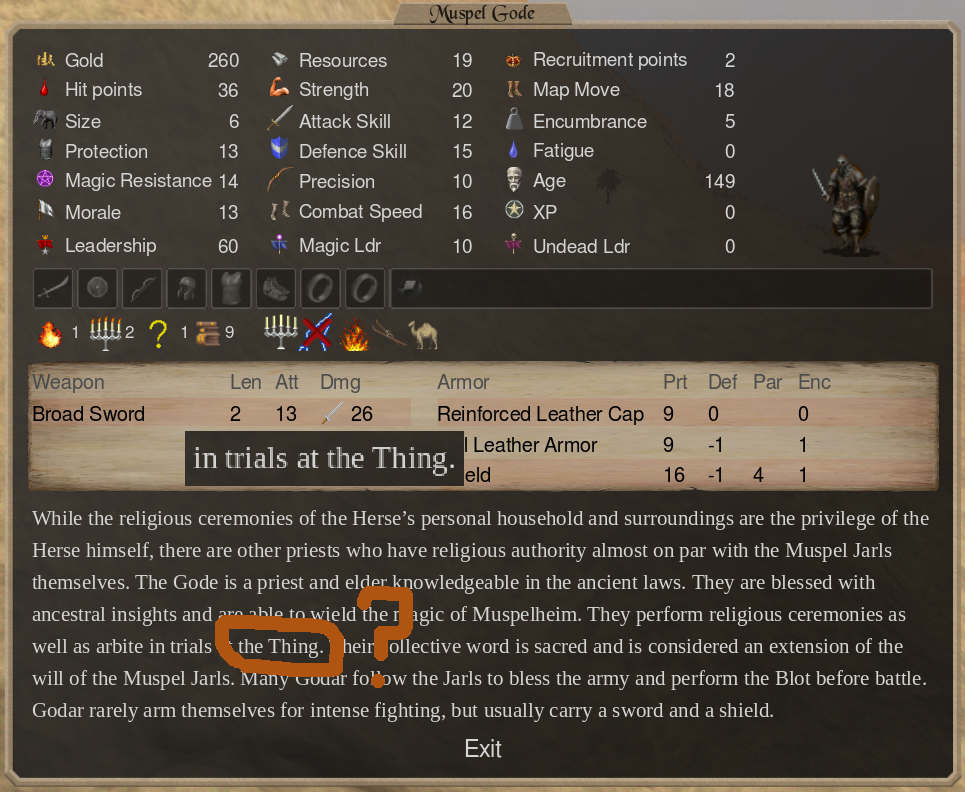This screenshot has width=965, height=792.
Task: Select the first ring misc slot
Action: (x=321, y=288)
